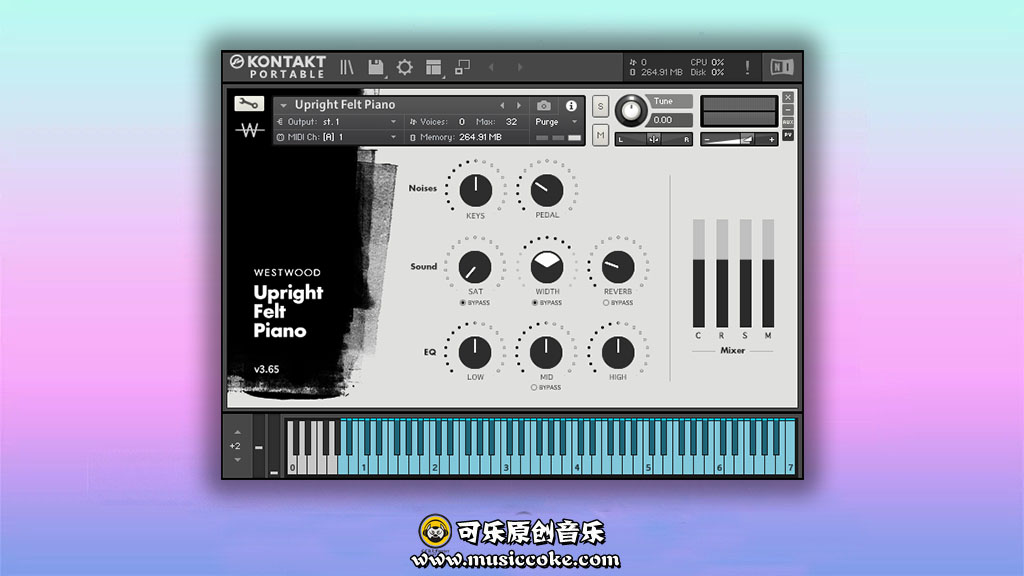
Task: Click the volume plus button
Action: click(x=771, y=139)
